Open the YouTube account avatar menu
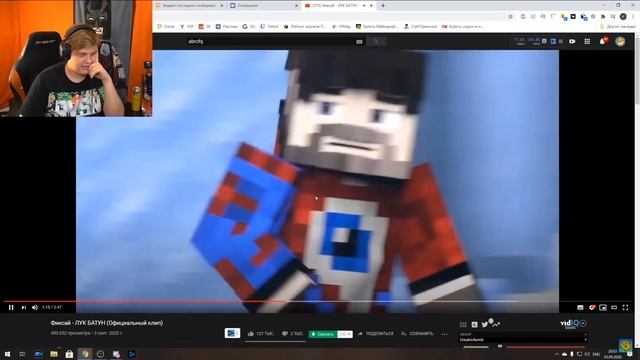Image resolution: width=640 pixels, height=360 pixels. point(620,41)
